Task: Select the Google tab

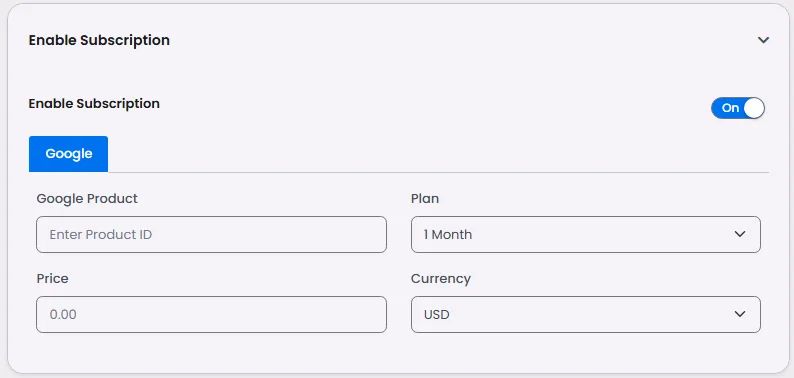Action: 68,154
